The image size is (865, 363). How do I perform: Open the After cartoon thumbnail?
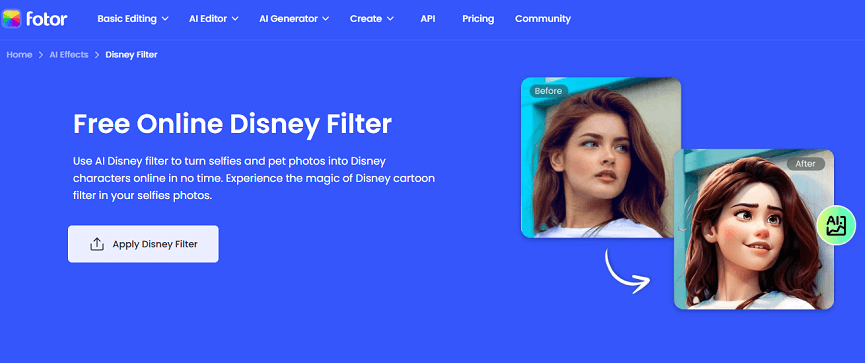coord(754,229)
